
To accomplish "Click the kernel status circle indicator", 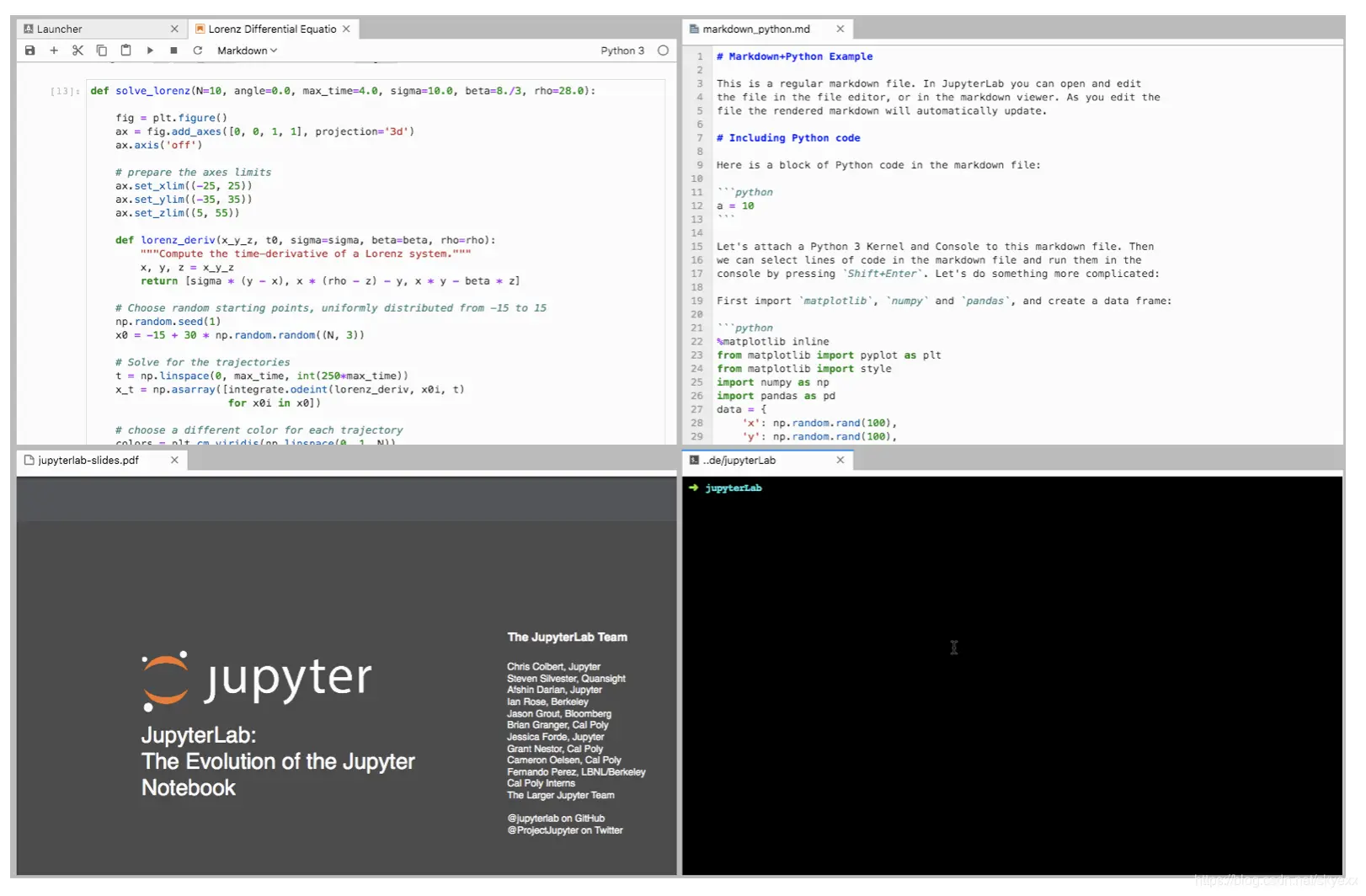I will tap(664, 51).
